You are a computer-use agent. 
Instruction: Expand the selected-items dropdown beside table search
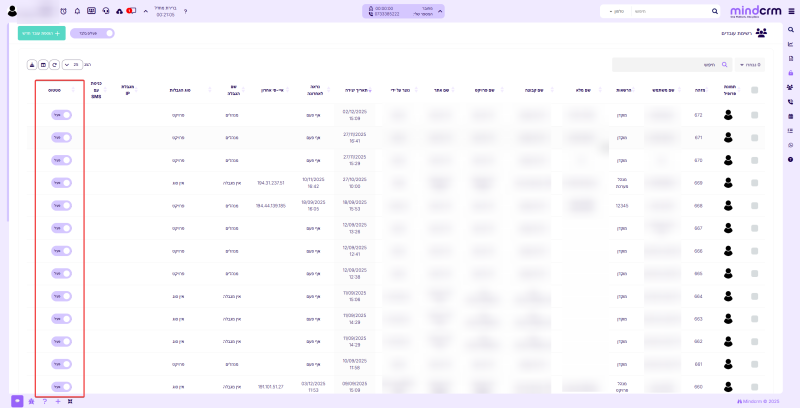[x=748, y=64]
